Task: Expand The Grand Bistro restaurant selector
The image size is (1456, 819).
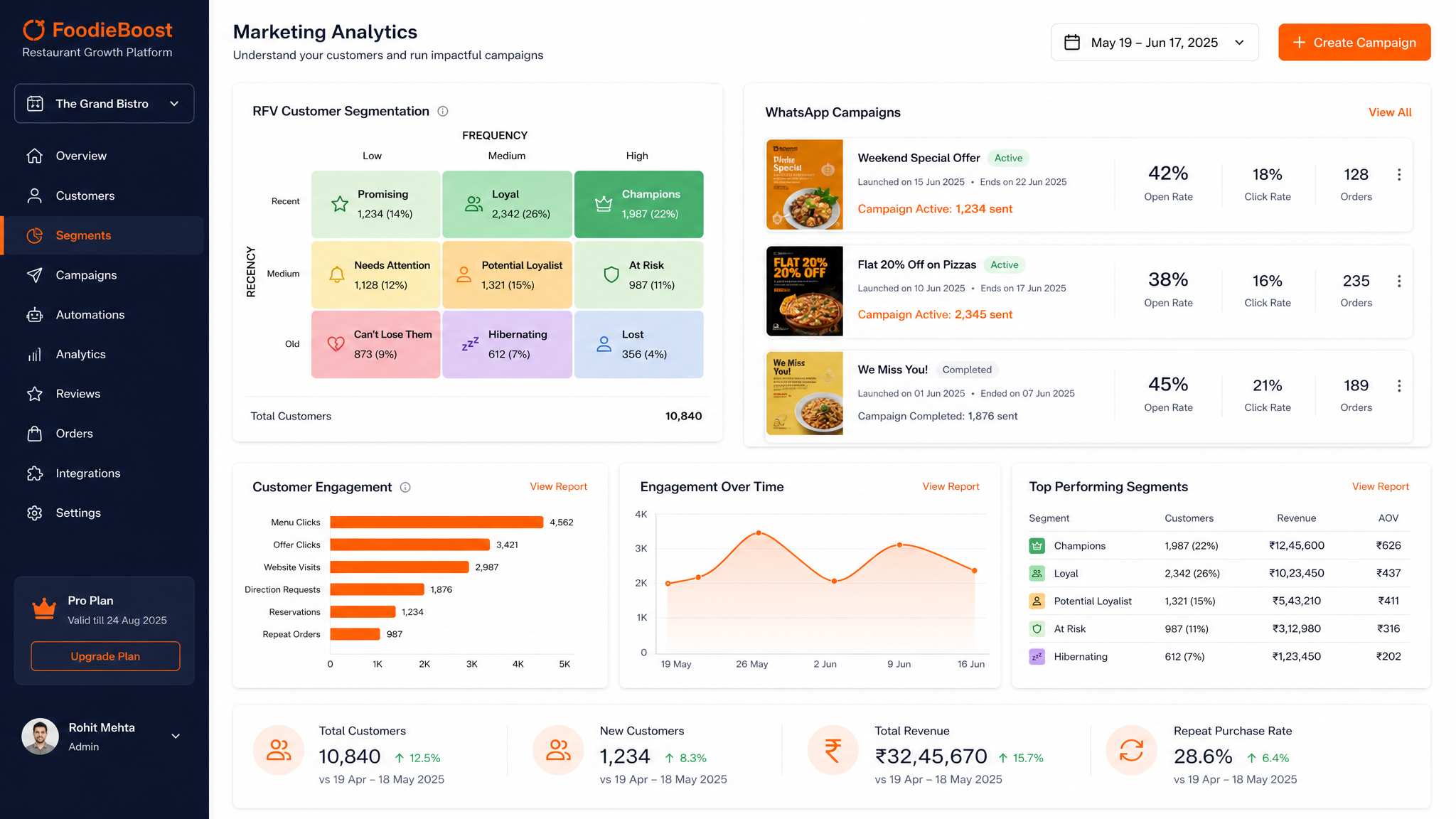Action: 104,104
